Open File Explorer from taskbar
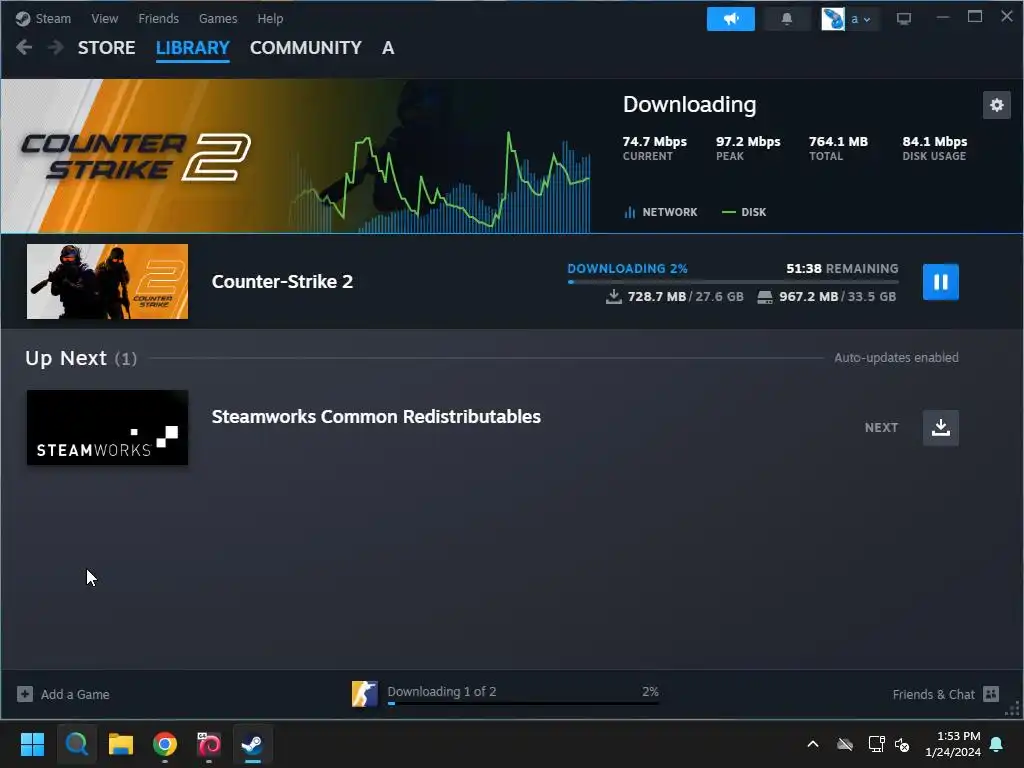This screenshot has height=768, width=1024. pyautogui.click(x=121, y=744)
